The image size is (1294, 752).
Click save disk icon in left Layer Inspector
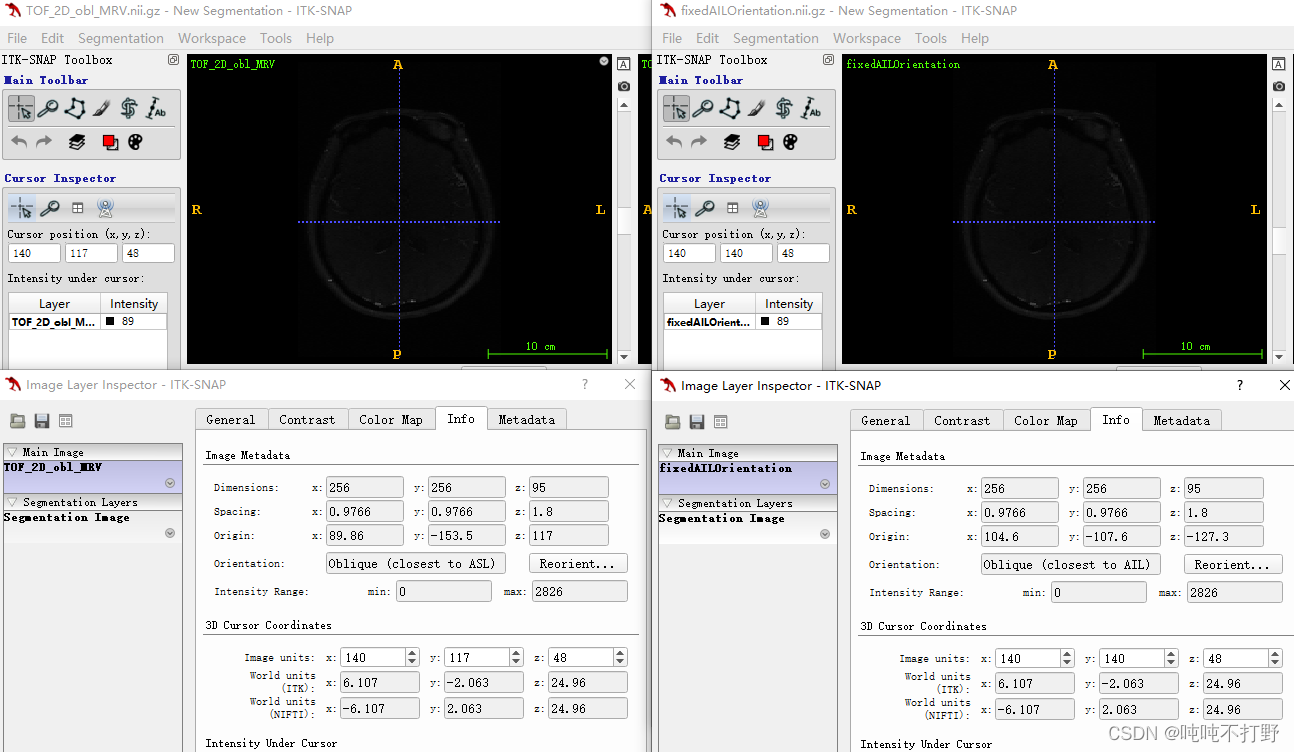(41, 421)
